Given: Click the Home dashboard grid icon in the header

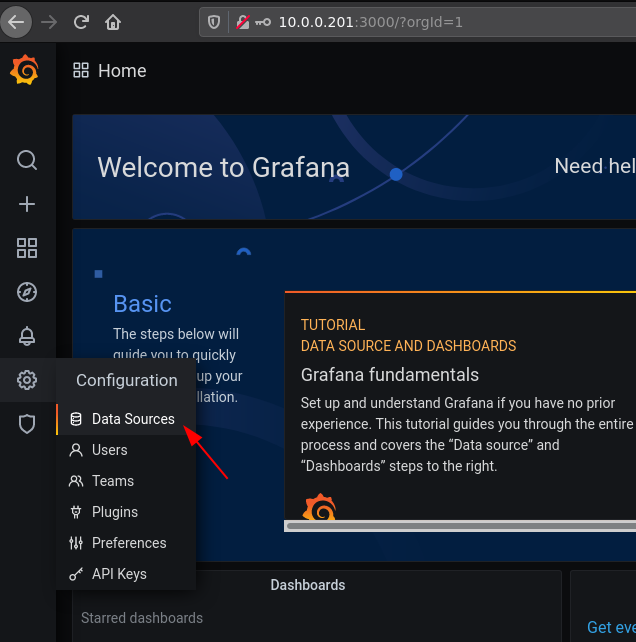Looking at the screenshot, I should [81, 70].
